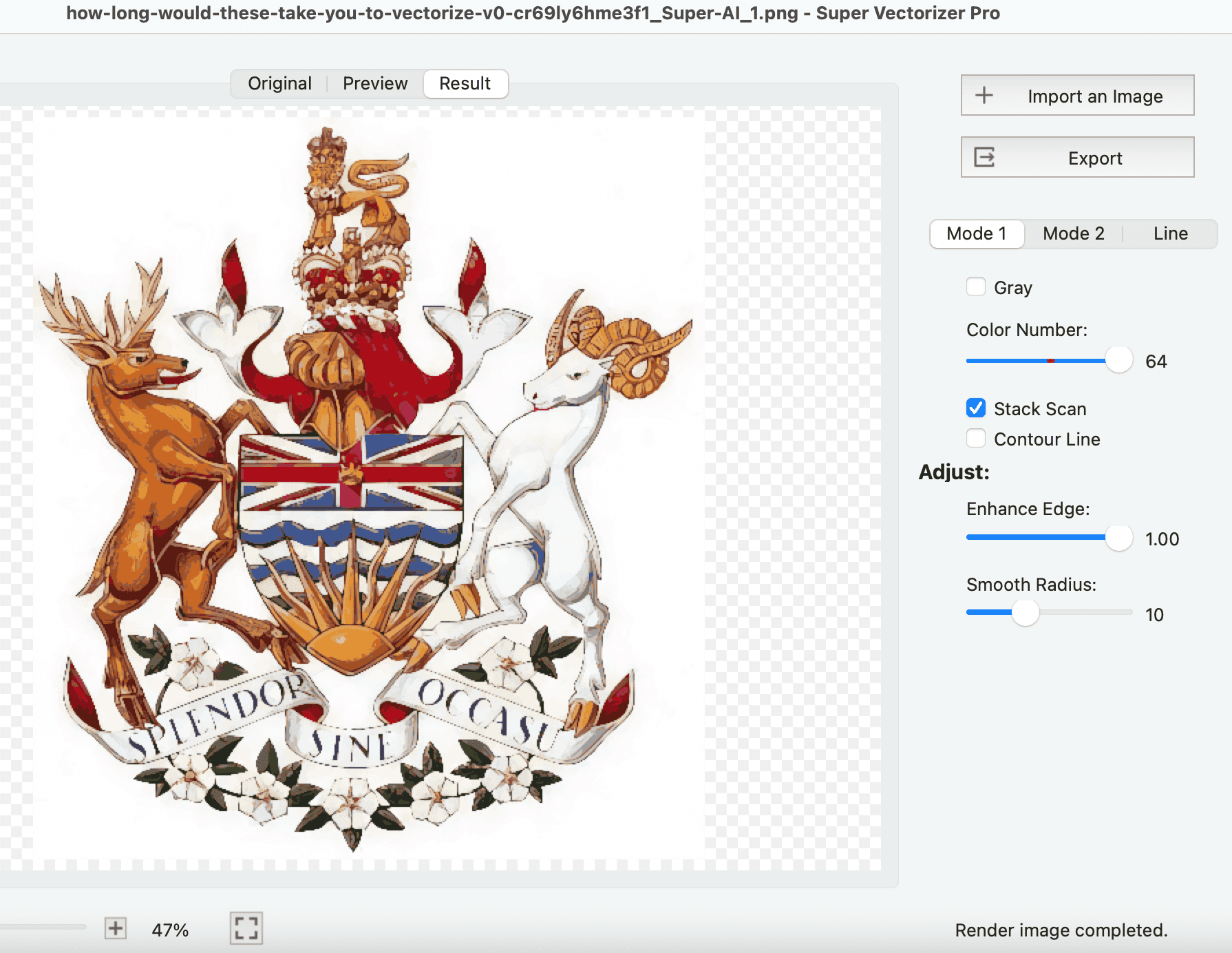Select the Mode 1 tab
Image resolution: width=1232 pixels, height=953 pixels.
coord(977,233)
